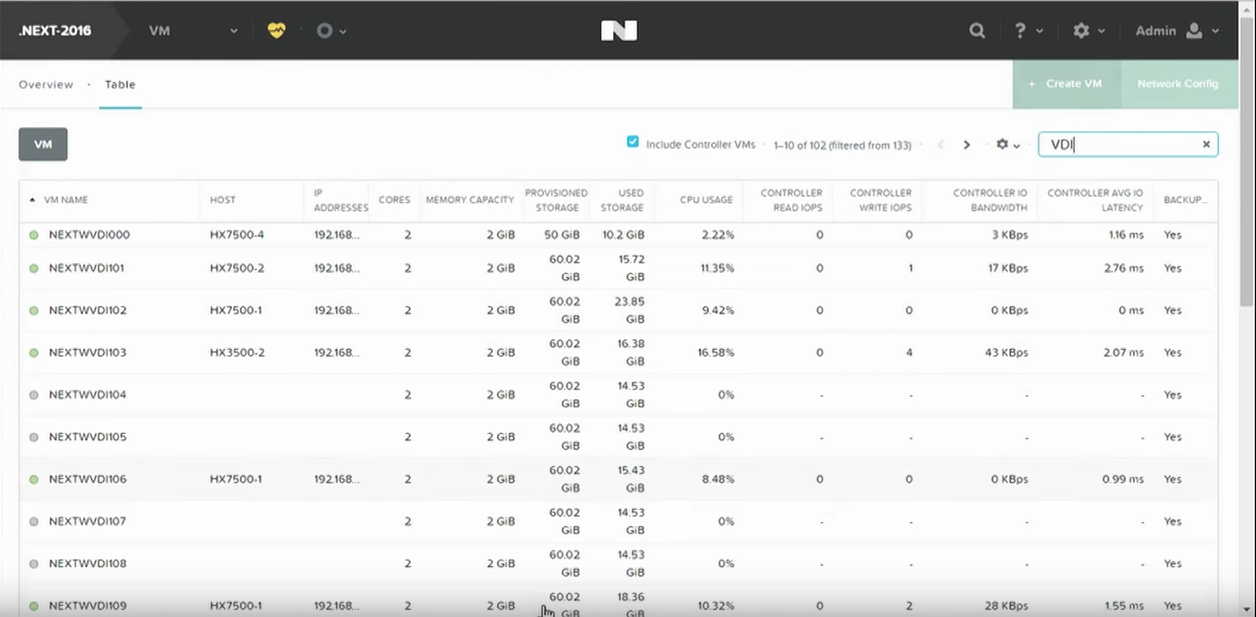This screenshot has width=1256, height=617.
Task: Select the Table tab
Action: 120,85
